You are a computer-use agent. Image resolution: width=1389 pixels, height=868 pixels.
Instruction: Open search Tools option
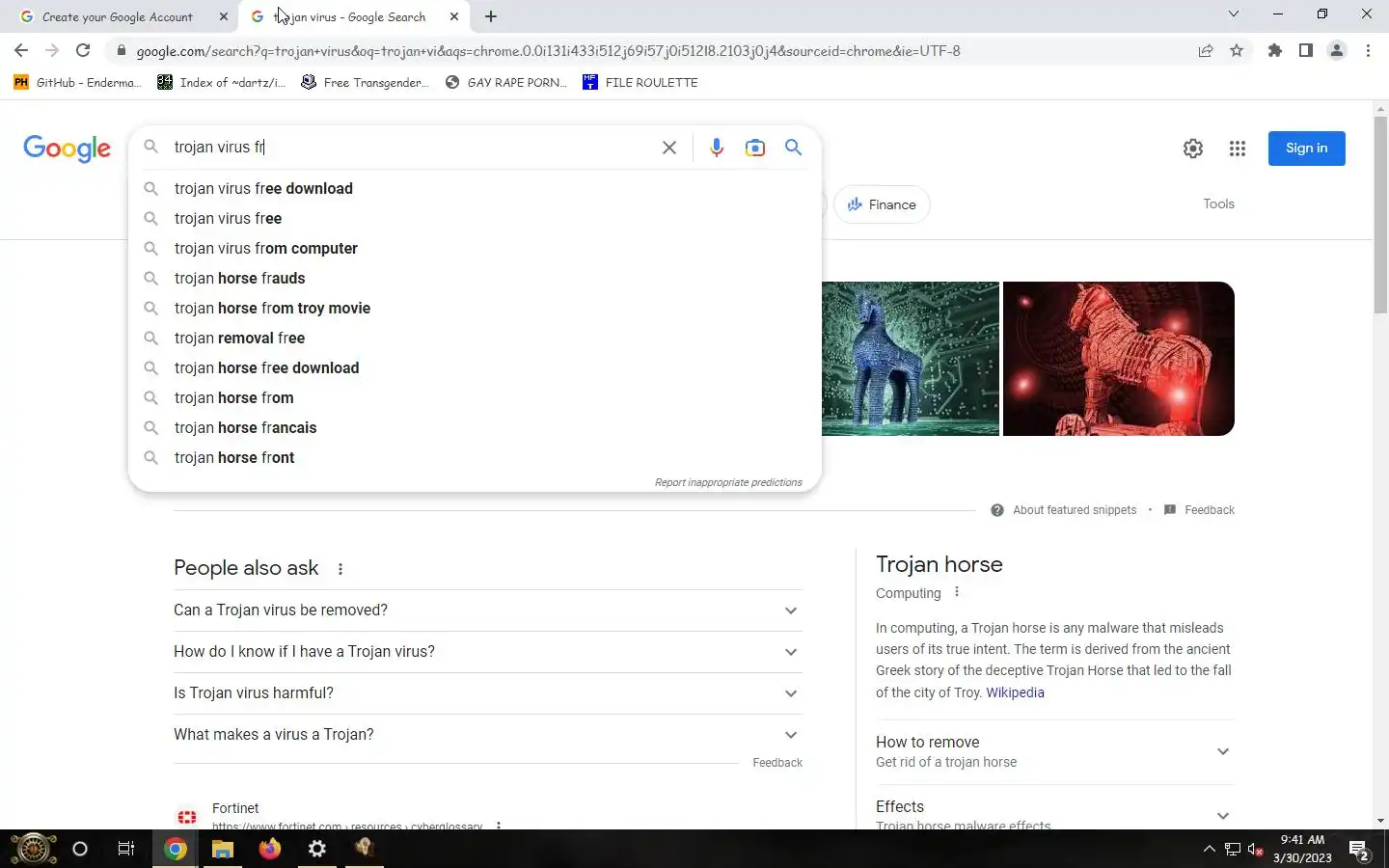tap(1218, 203)
